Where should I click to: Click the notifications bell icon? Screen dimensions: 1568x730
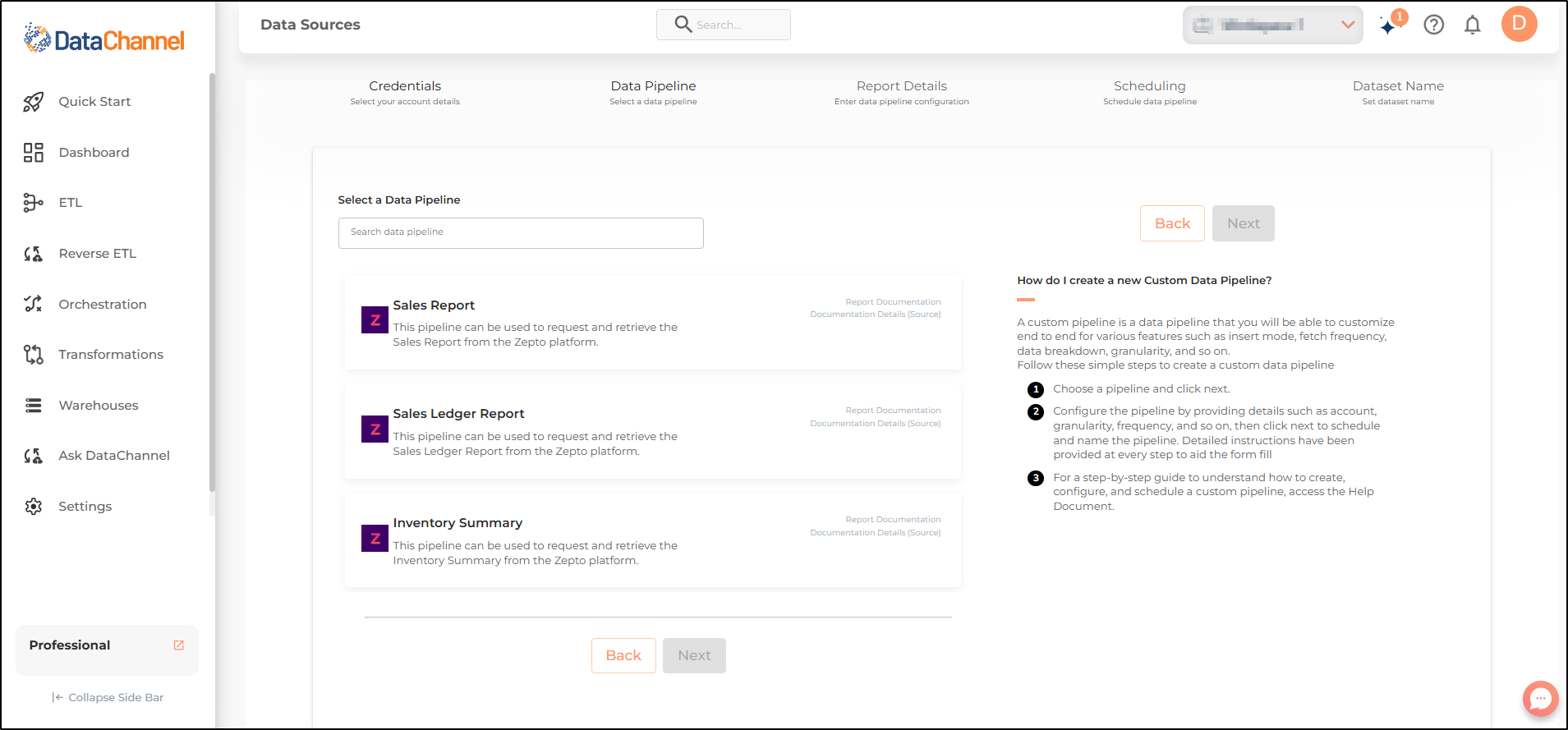point(1473,25)
